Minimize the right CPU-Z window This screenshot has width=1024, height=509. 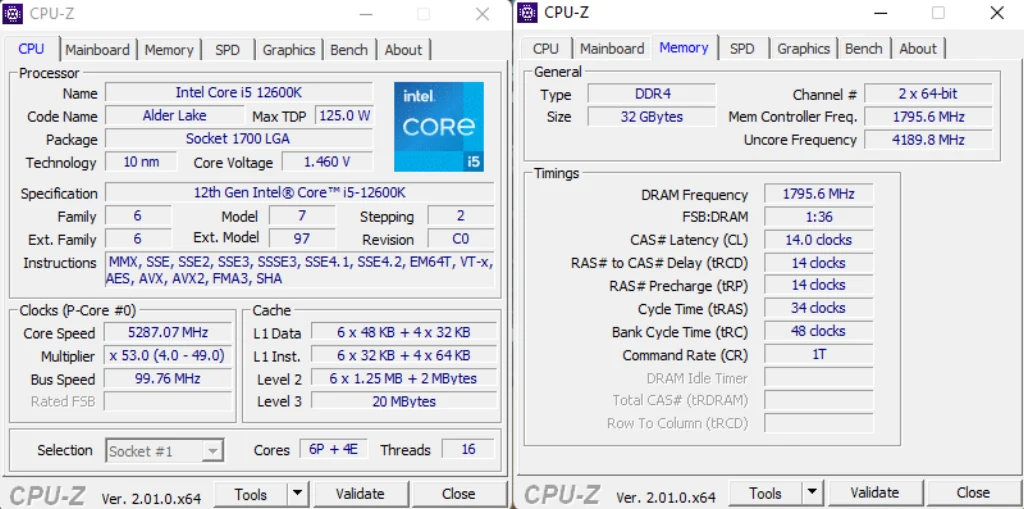pyautogui.click(x=880, y=13)
